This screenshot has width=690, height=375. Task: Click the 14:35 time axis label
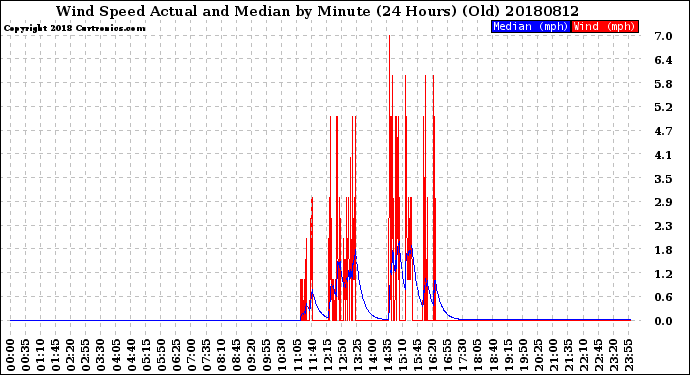[387, 355]
